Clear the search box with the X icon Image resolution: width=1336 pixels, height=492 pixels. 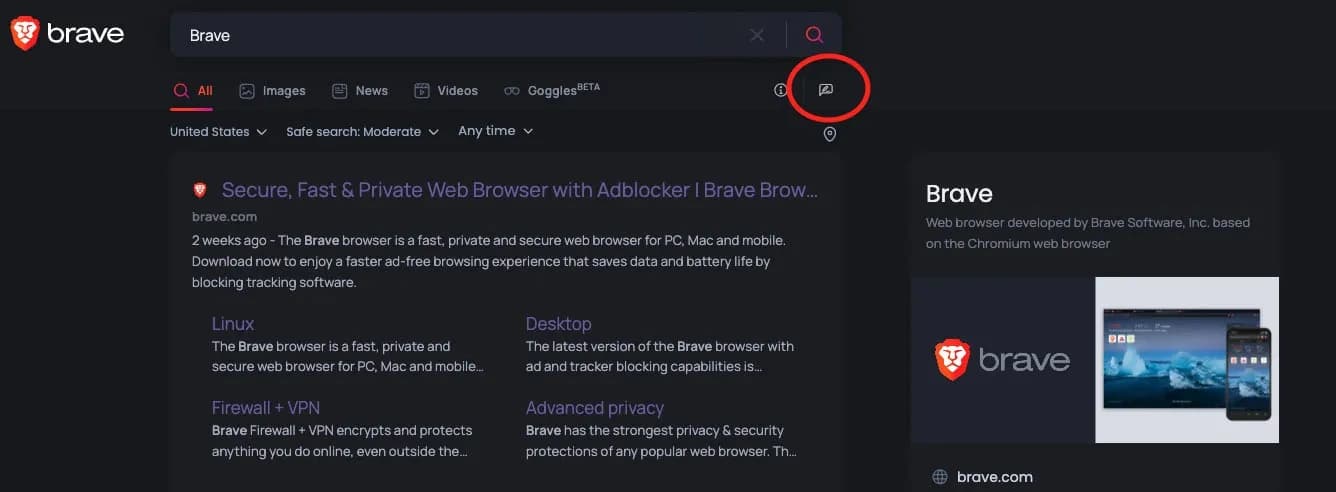coord(757,35)
